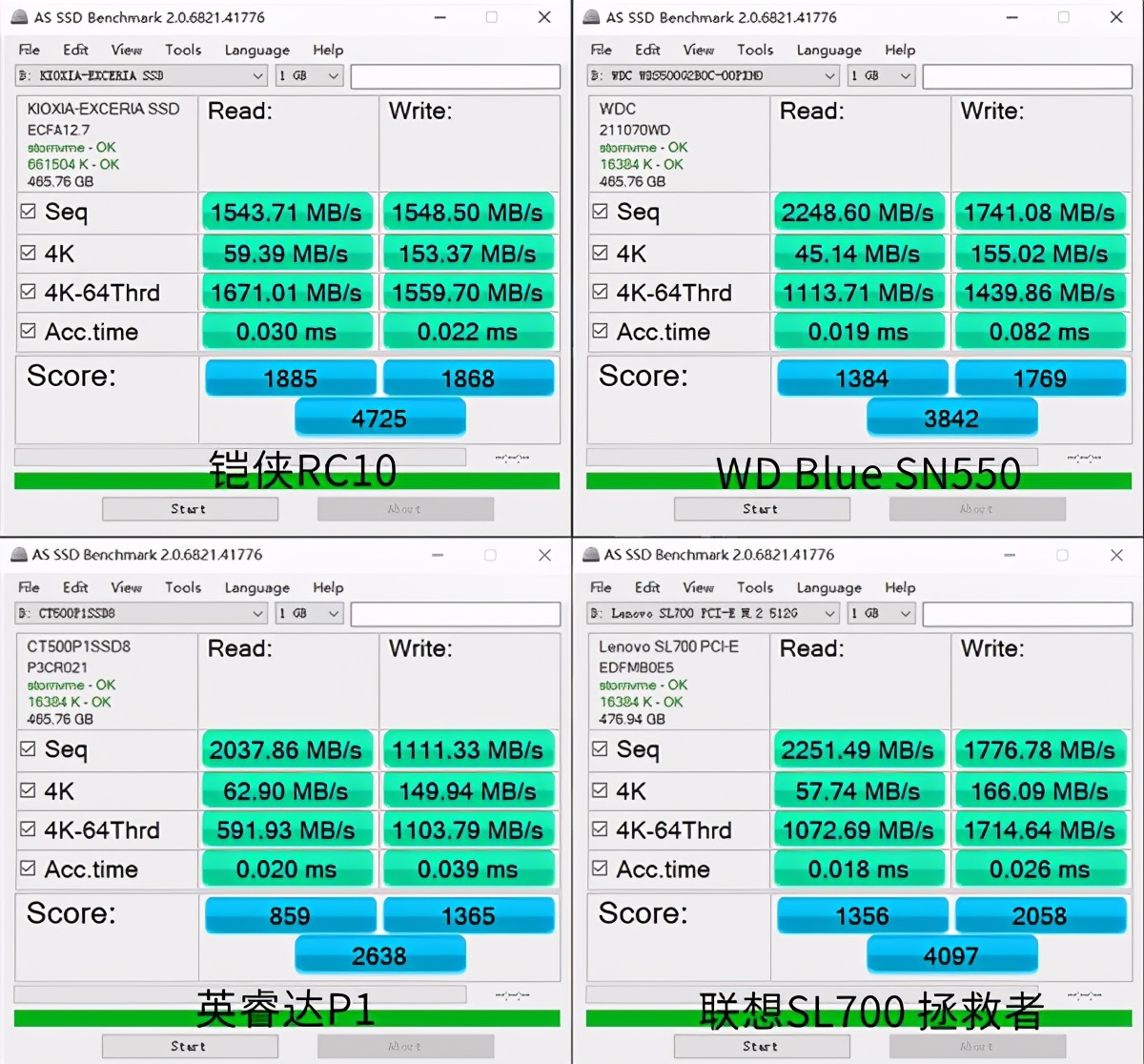
Task: Click Abort button in KIOXIA window
Action: pos(405,509)
